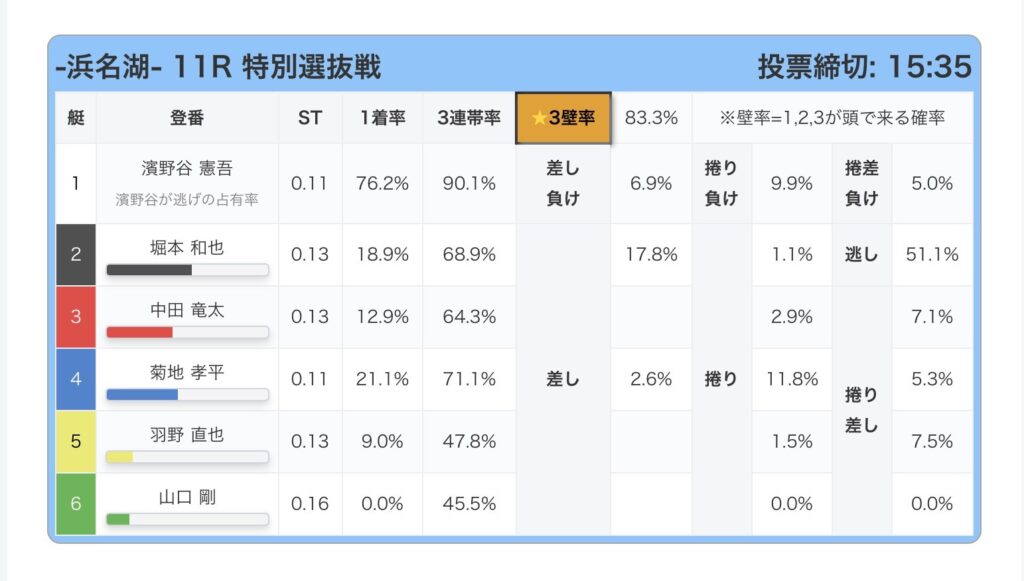Viewport: 1024px width, 581px height.
Task: Select the red boat 3 badge
Action: 76,317
